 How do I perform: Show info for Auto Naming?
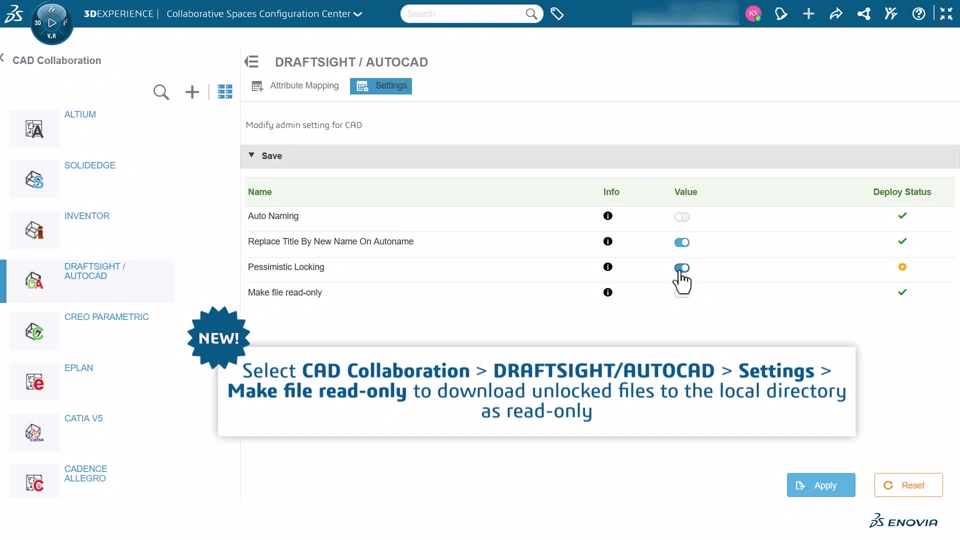click(607, 216)
